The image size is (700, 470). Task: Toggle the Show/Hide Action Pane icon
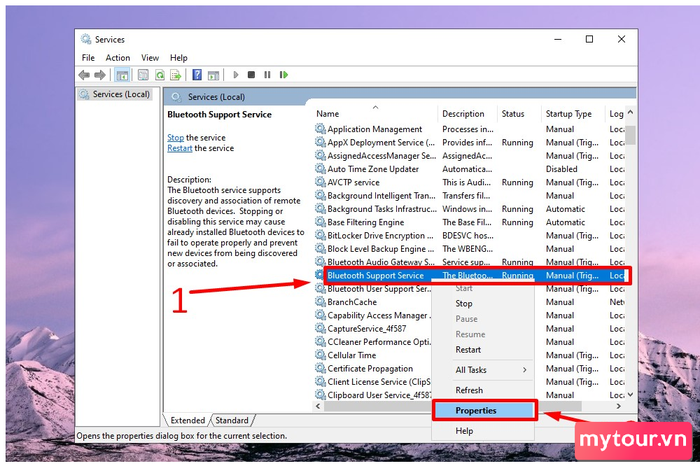pyautogui.click(x=213, y=75)
